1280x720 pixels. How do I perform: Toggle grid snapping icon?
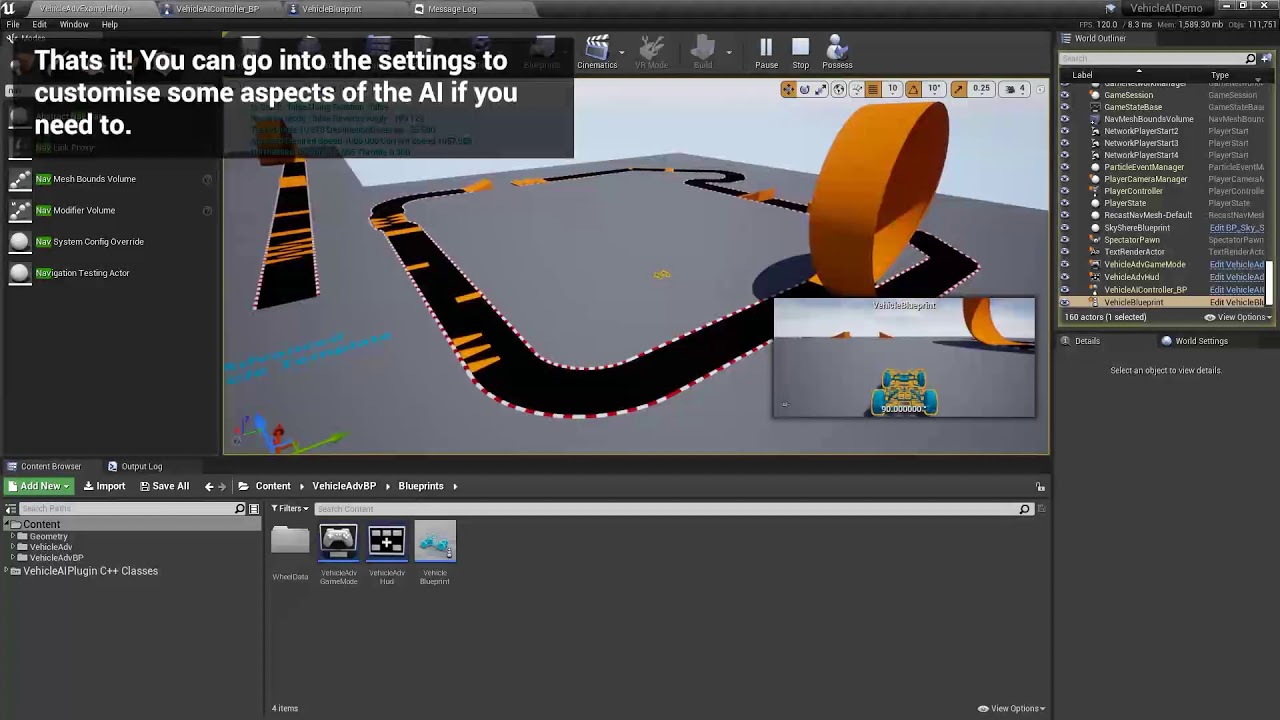[873, 89]
